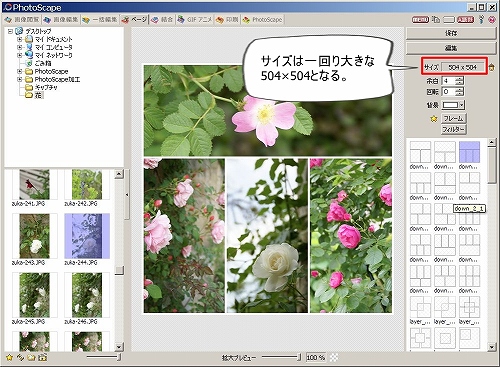Open the 背景 background color dropdown arrow
Image resolution: width=500 pixels, height=367 pixels.
(461, 105)
